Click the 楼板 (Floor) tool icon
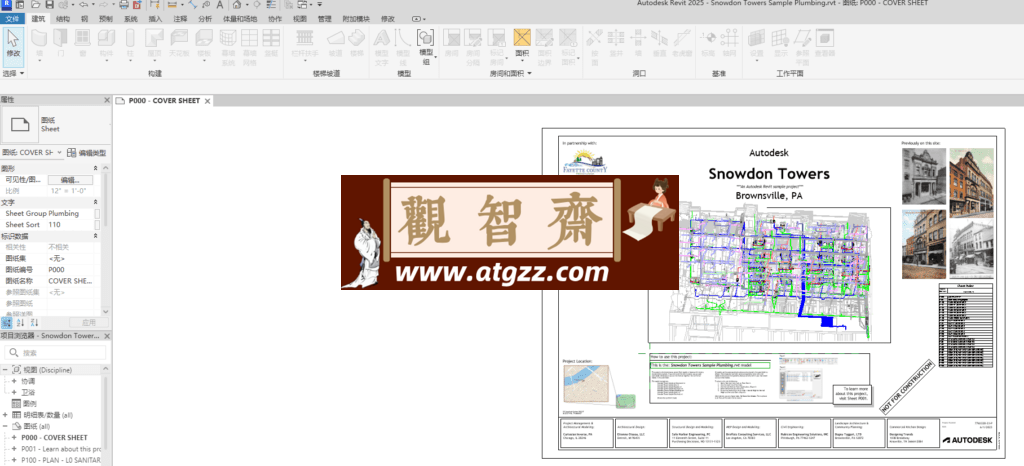 (204, 38)
